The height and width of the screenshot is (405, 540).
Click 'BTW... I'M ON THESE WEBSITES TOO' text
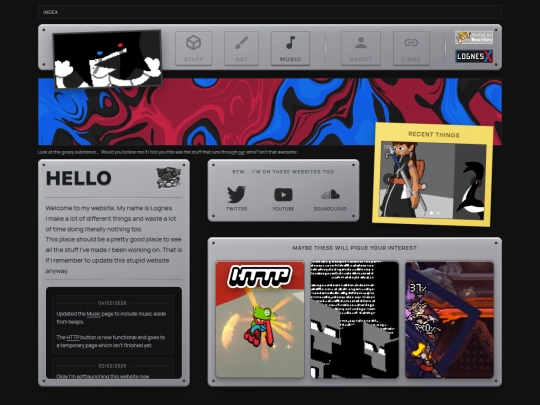[283, 172]
